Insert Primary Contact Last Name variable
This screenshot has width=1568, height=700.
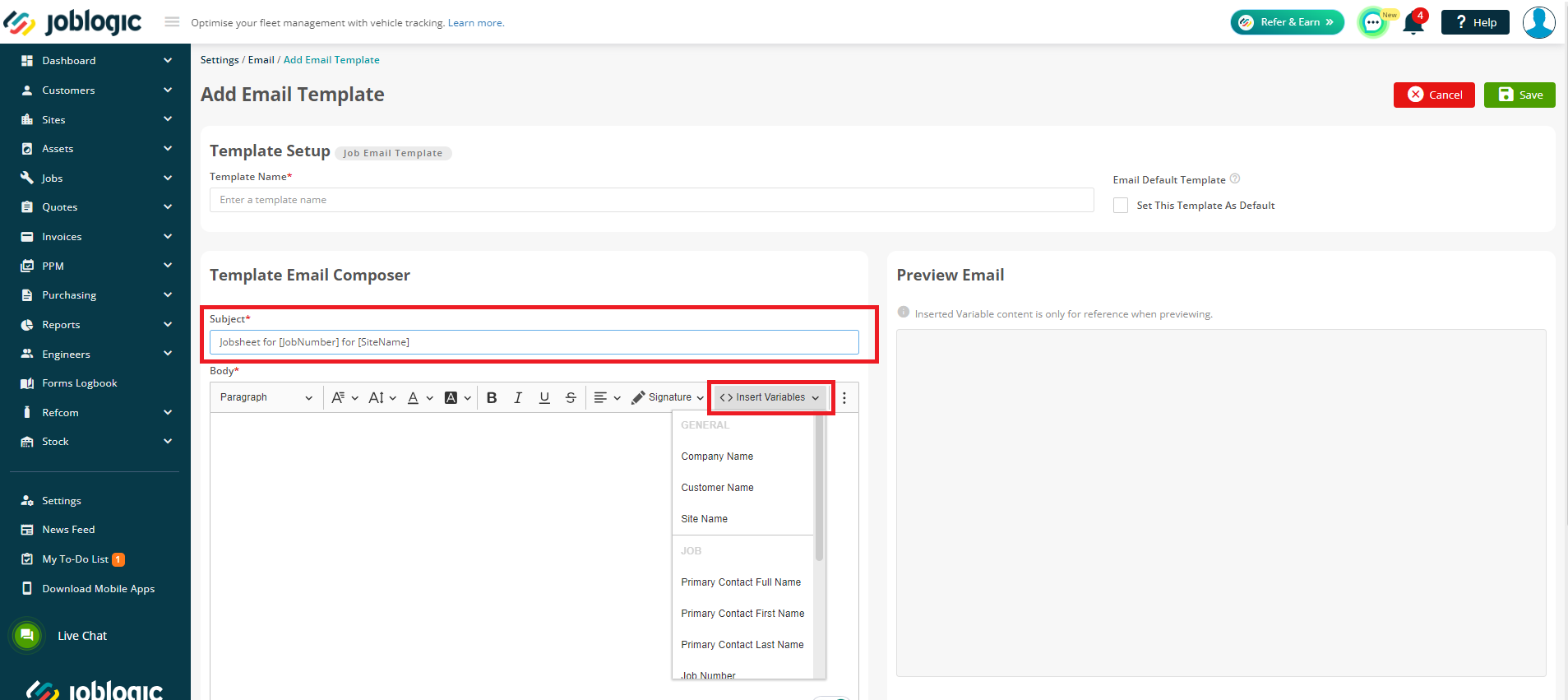pos(742,645)
